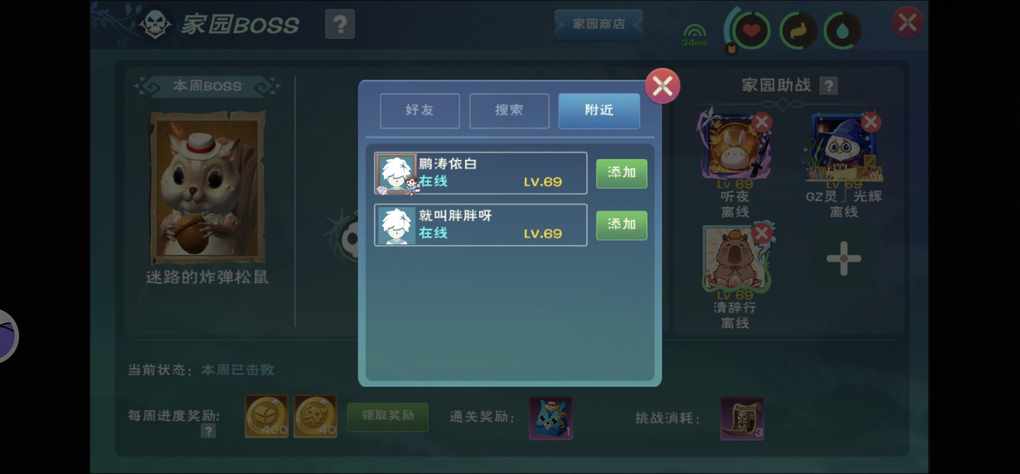The height and width of the screenshot is (474, 1020).
Task: Click the 迷路的炸弹松鼠 boss portrait
Action: coord(208,187)
